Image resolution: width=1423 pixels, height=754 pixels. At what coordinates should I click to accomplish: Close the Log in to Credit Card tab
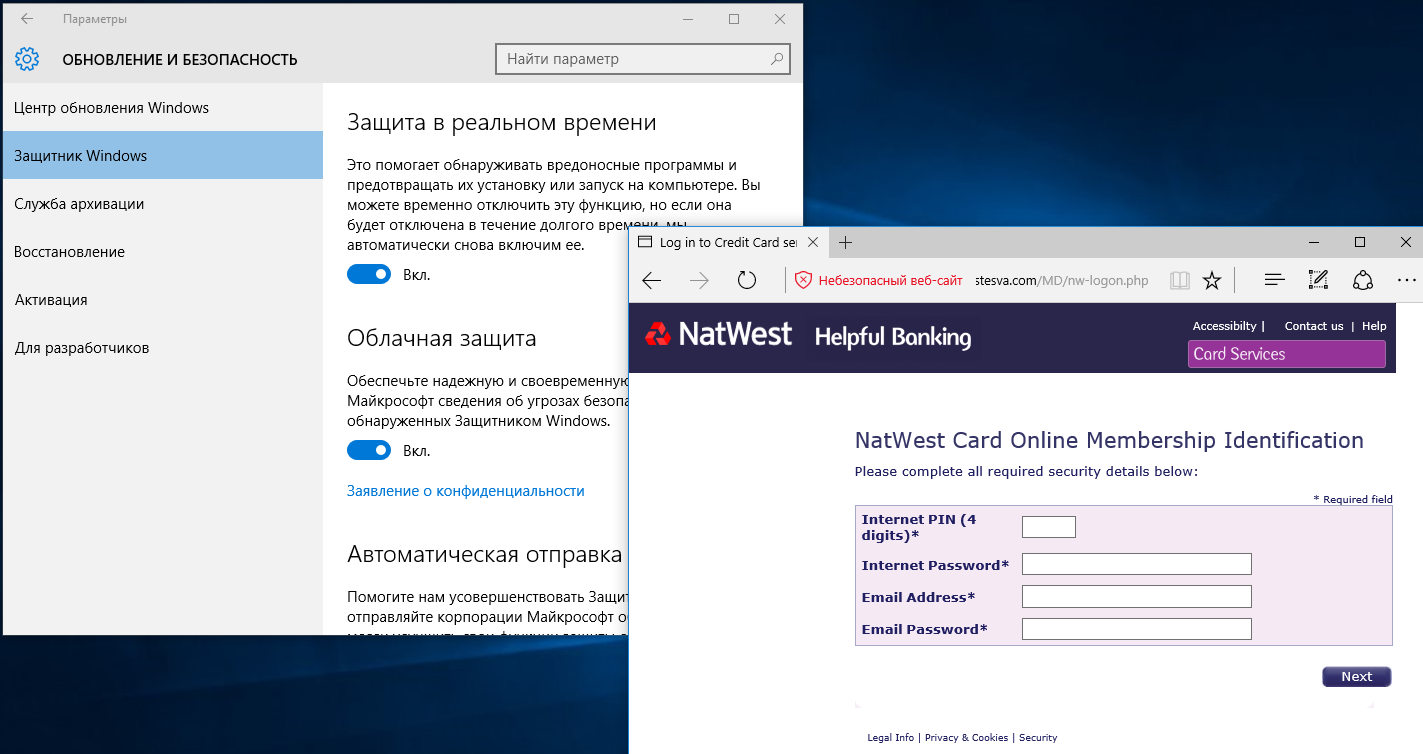point(813,243)
